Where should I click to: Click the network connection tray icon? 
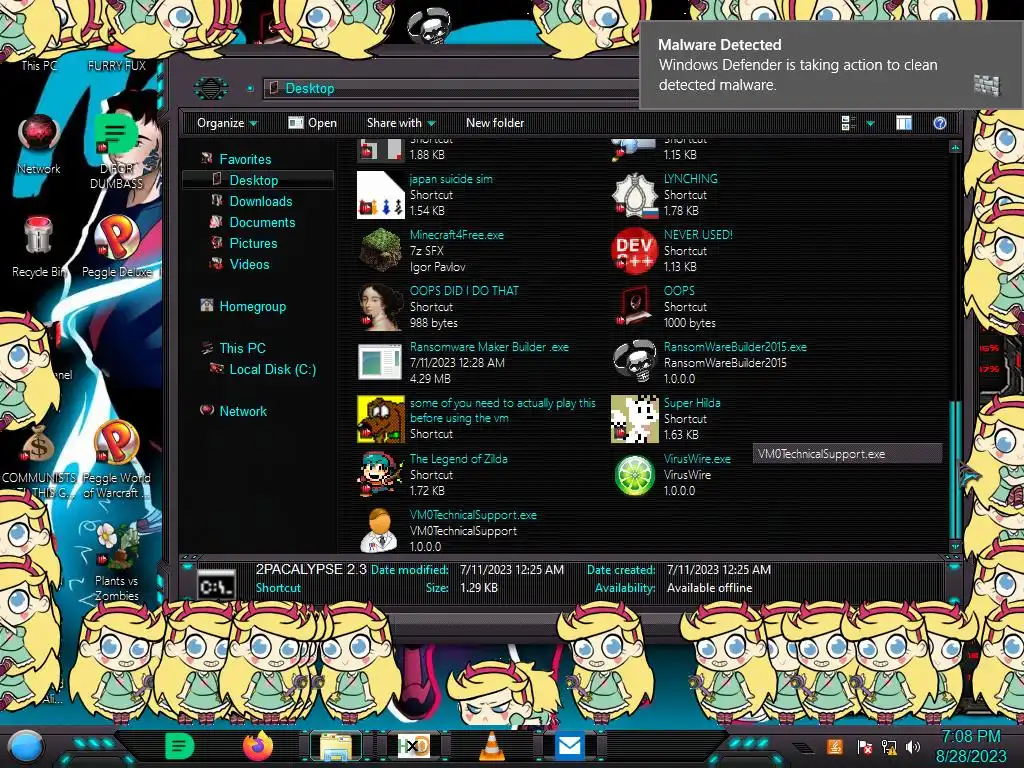pyautogui.click(x=888, y=746)
